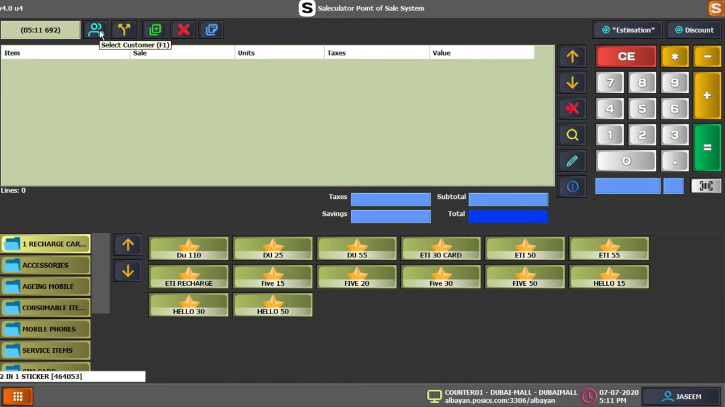The width and height of the screenshot is (725, 407).
Task: Add product ETI 30 CARD
Action: click(x=441, y=249)
